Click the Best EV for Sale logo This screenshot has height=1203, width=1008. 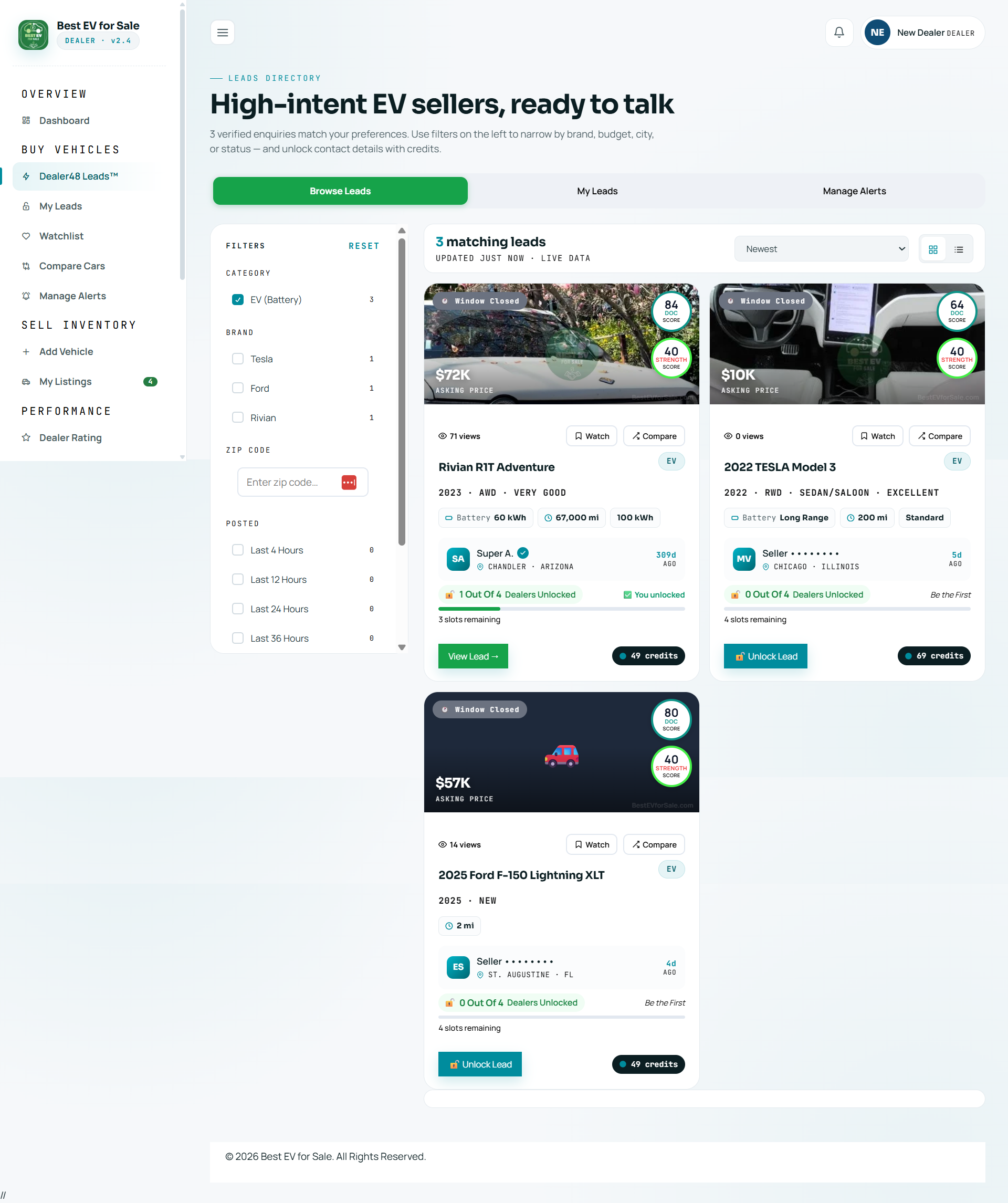click(33, 35)
